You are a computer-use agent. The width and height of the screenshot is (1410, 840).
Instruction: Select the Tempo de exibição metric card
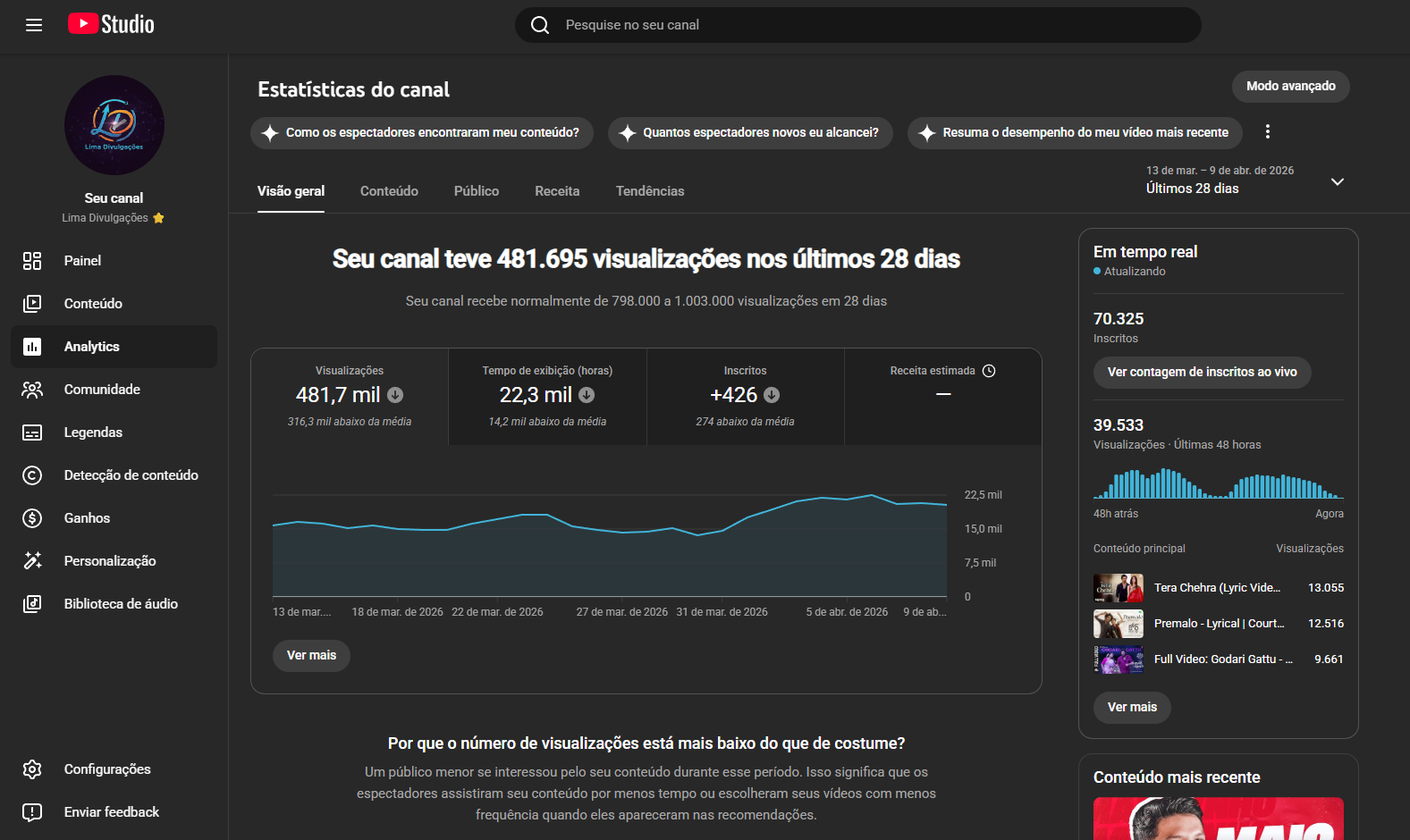pyautogui.click(x=547, y=396)
